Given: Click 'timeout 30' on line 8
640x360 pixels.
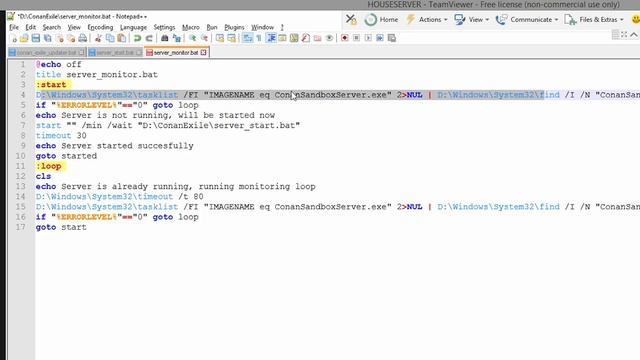Looking at the screenshot, I should (x=61, y=136).
